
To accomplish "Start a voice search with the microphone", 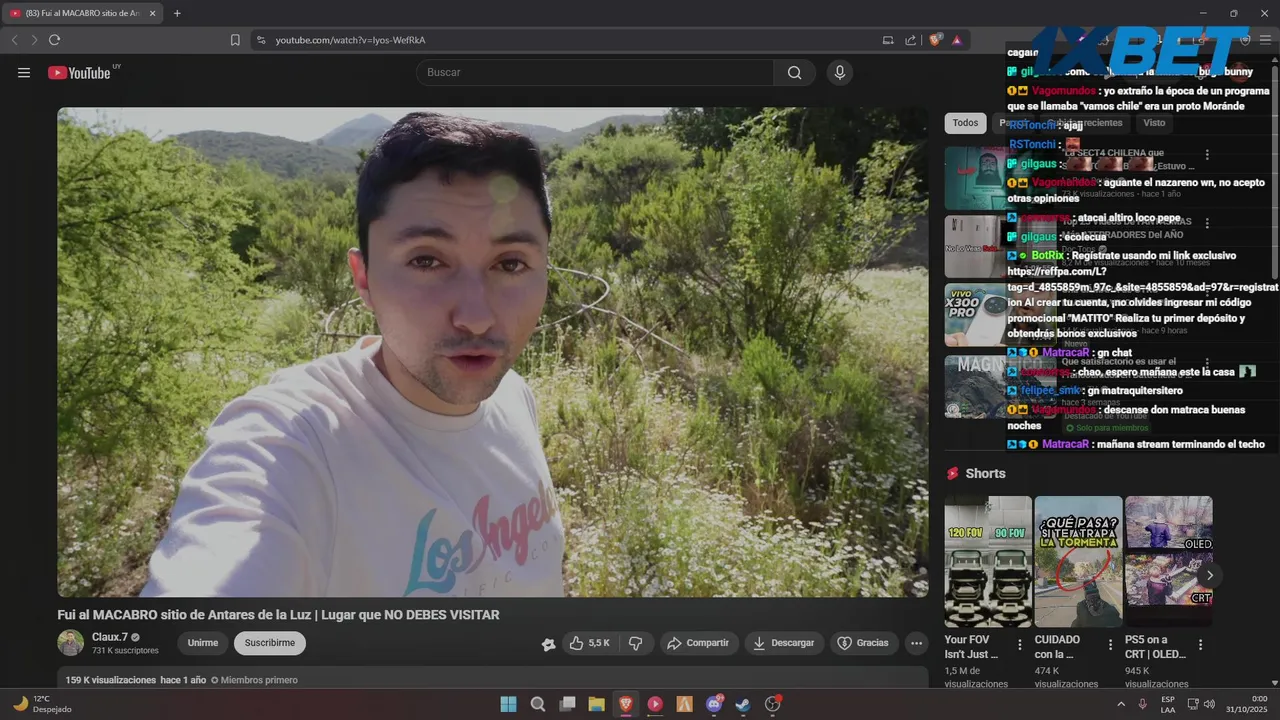I will tap(839, 72).
